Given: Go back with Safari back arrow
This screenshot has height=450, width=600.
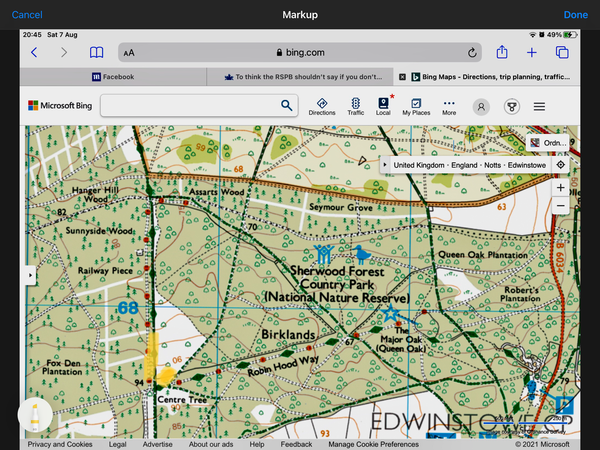Looking at the screenshot, I should coord(34,52).
